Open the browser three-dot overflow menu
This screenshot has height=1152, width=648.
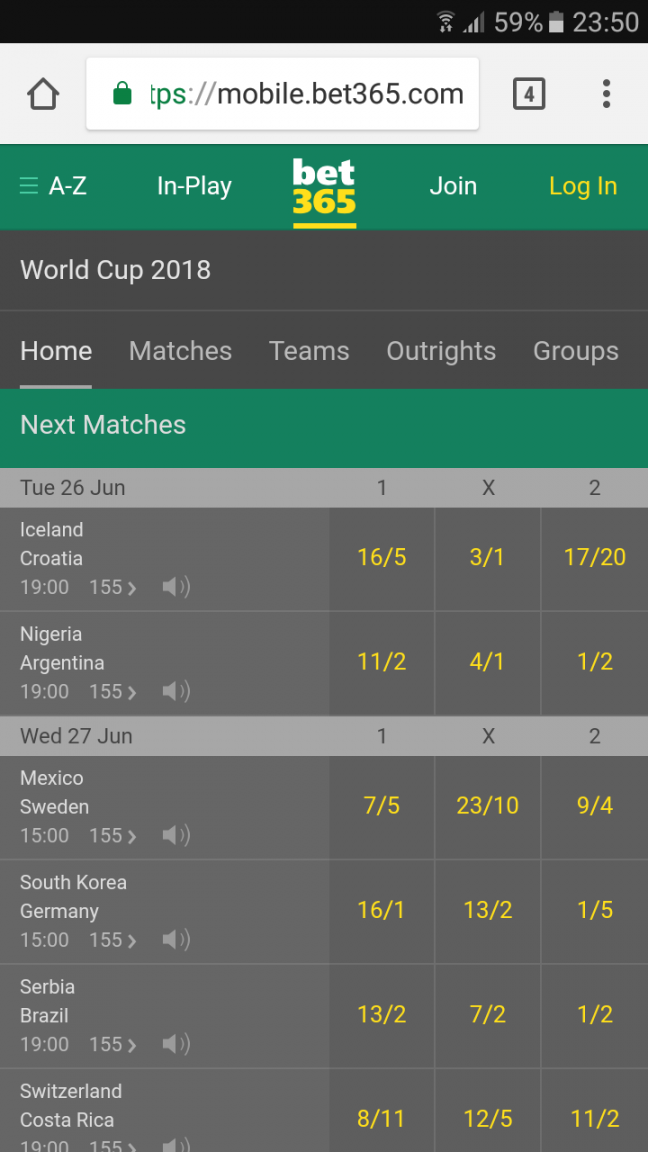click(606, 94)
